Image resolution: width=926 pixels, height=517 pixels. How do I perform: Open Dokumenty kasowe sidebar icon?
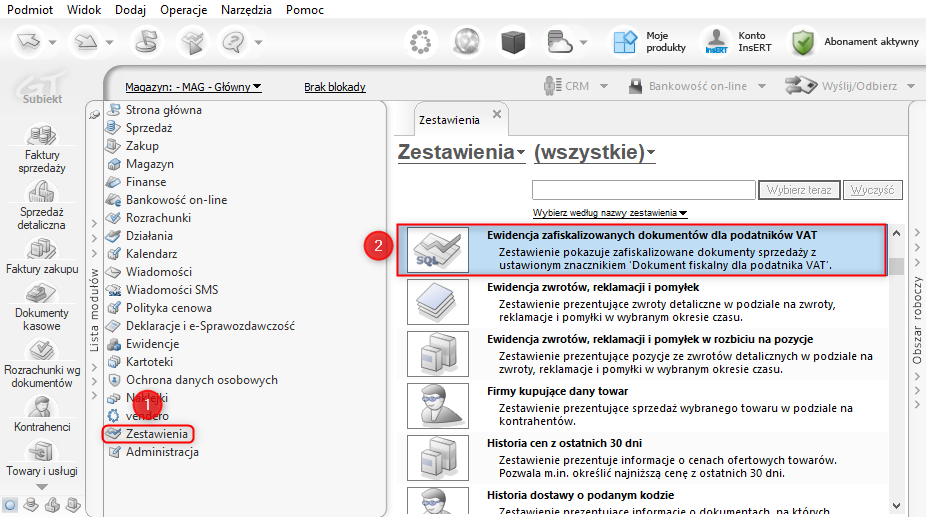[x=41, y=293]
